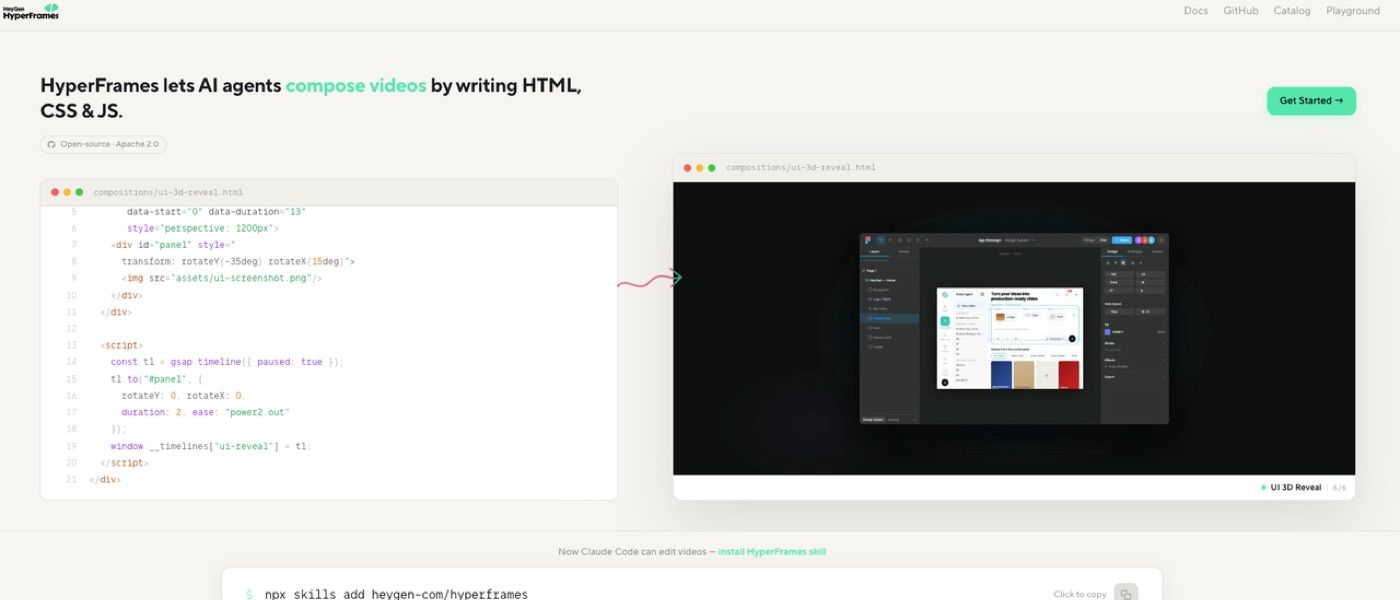
Task: Click the filename in the code panel title bar
Action: coord(168,192)
